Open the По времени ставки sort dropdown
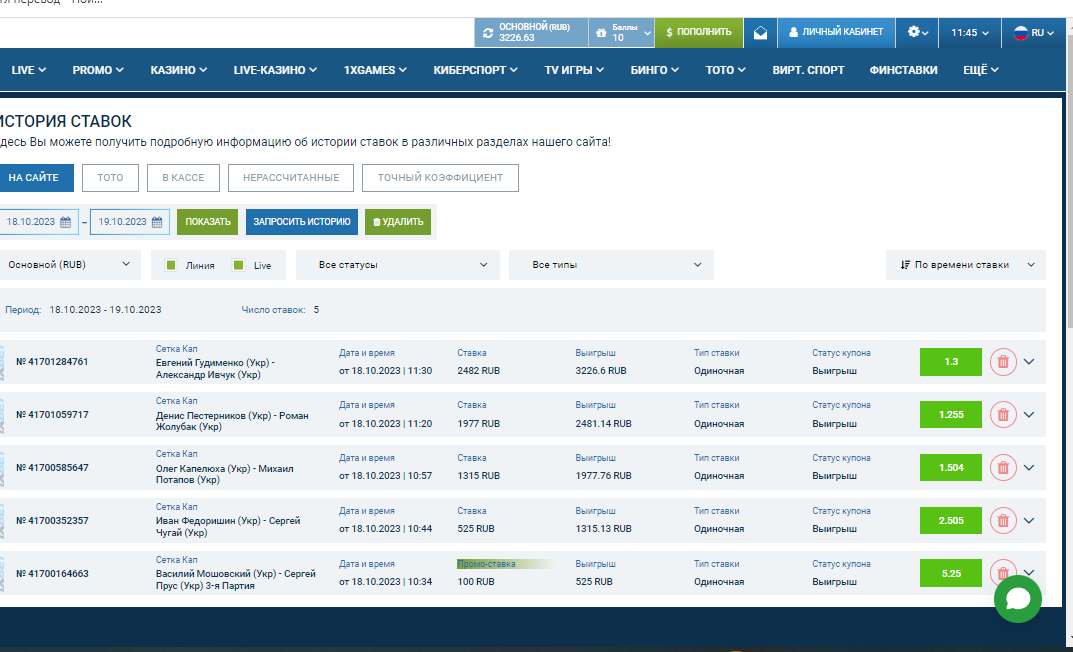This screenshot has height=652, width=1073. [x=965, y=265]
